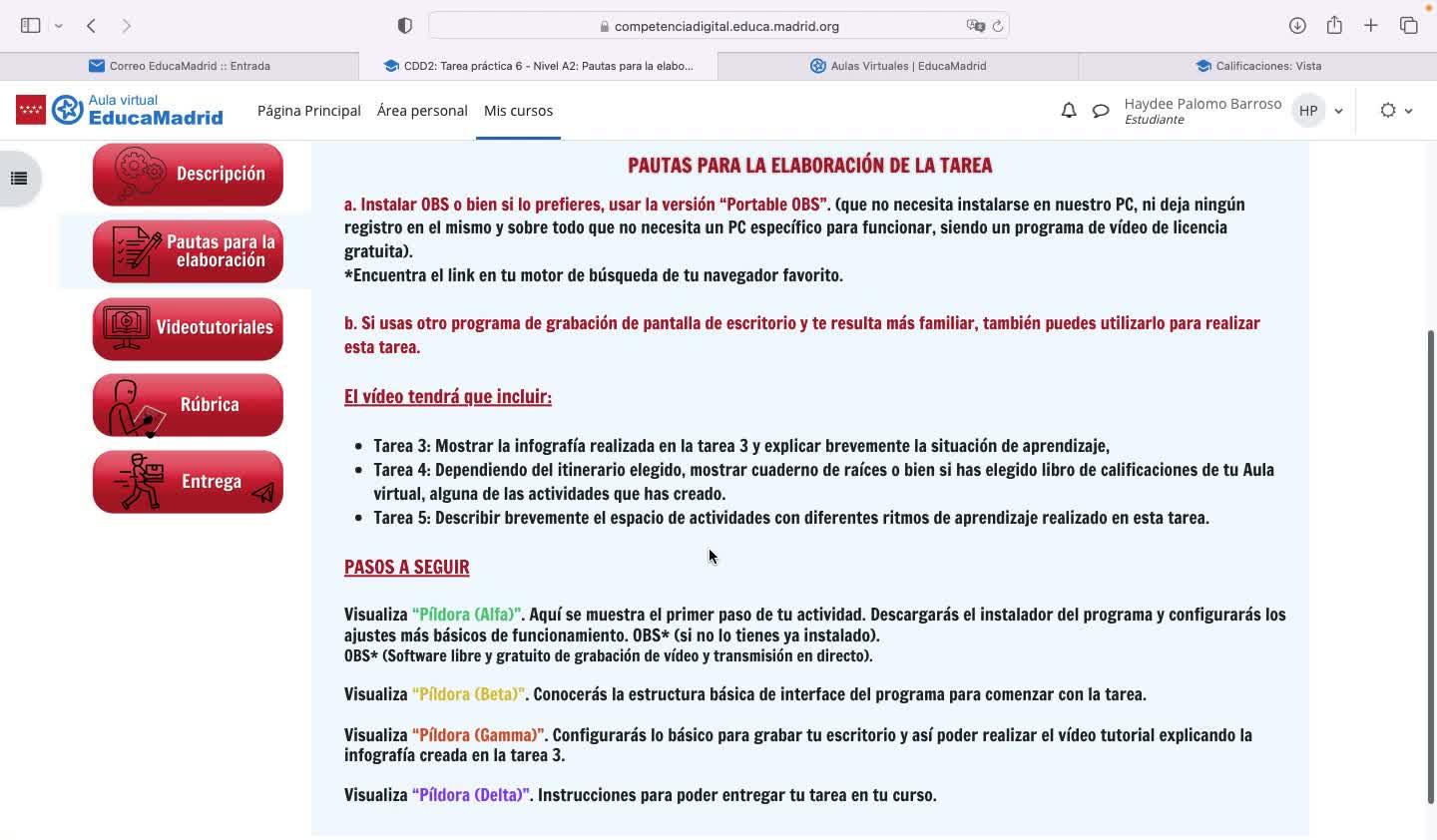1437x840 pixels.
Task: Open the Share menu
Action: tap(1334, 25)
